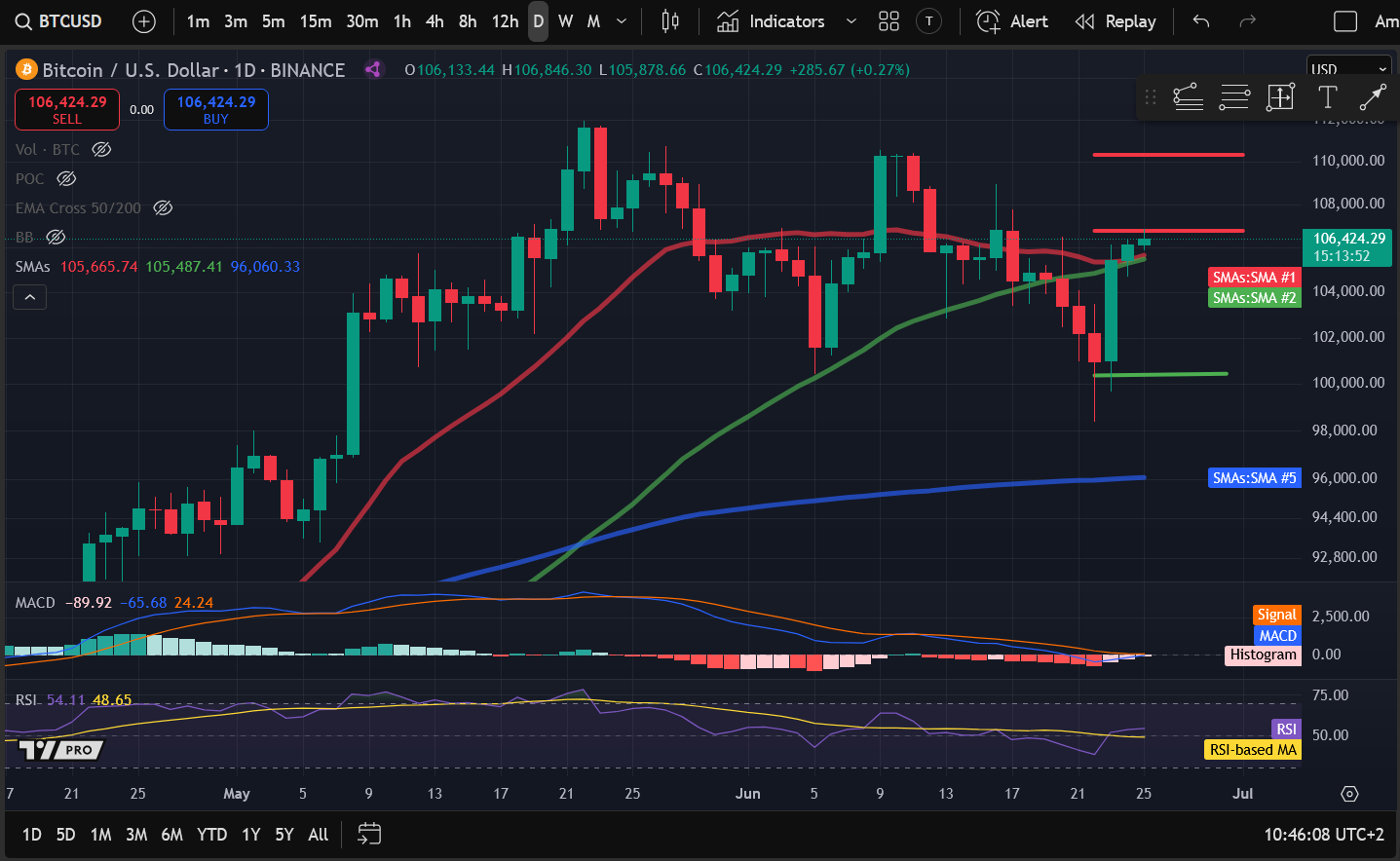Set the date range to YTD
The width and height of the screenshot is (1400, 861).
coord(211,835)
